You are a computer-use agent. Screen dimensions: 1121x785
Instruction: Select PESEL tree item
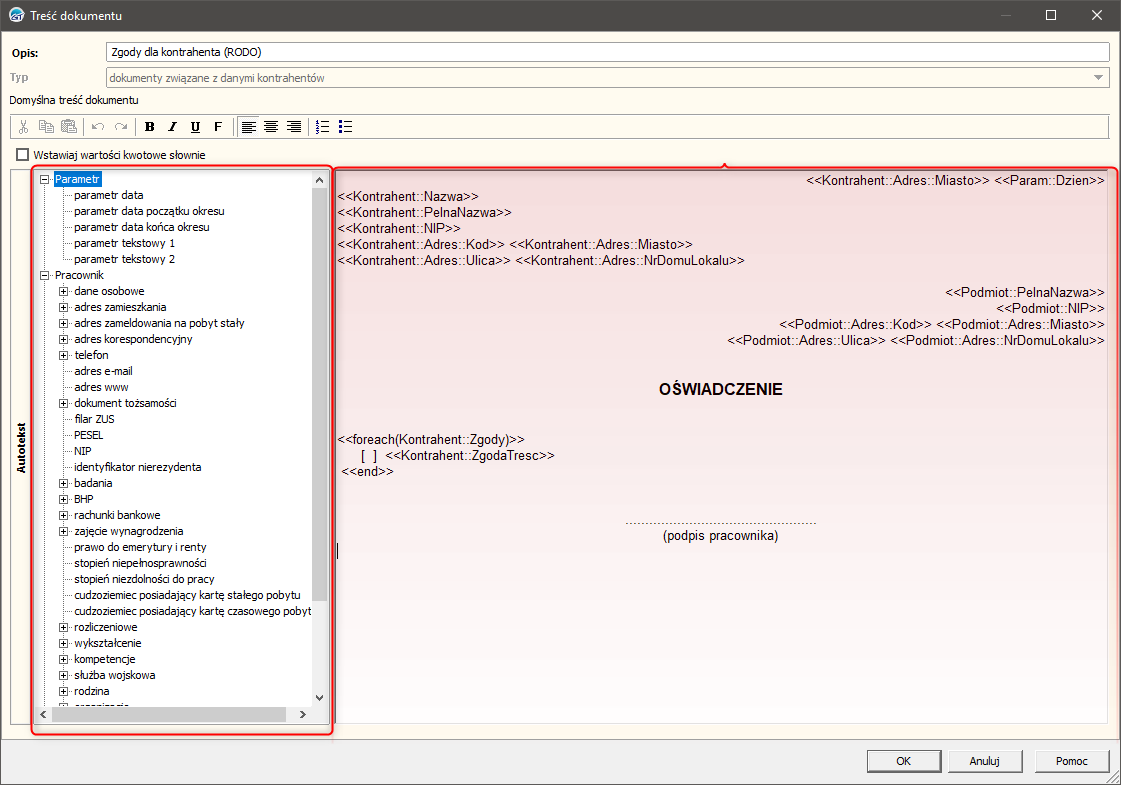89,435
